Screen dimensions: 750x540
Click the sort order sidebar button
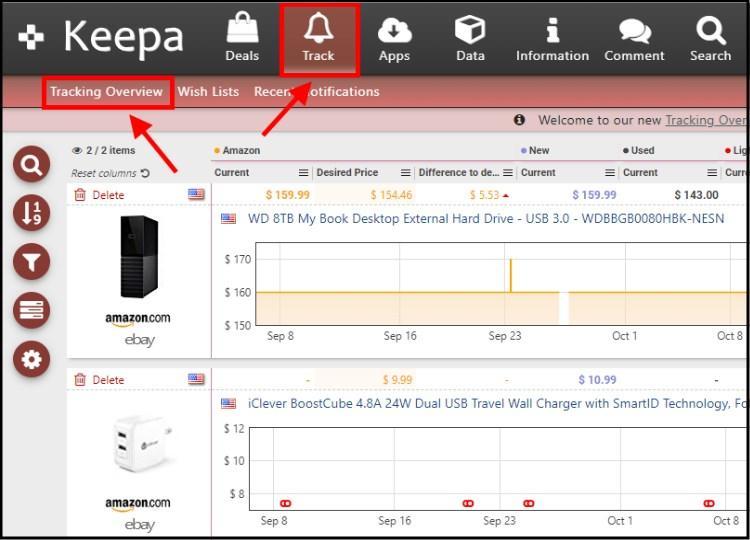tap(32, 213)
